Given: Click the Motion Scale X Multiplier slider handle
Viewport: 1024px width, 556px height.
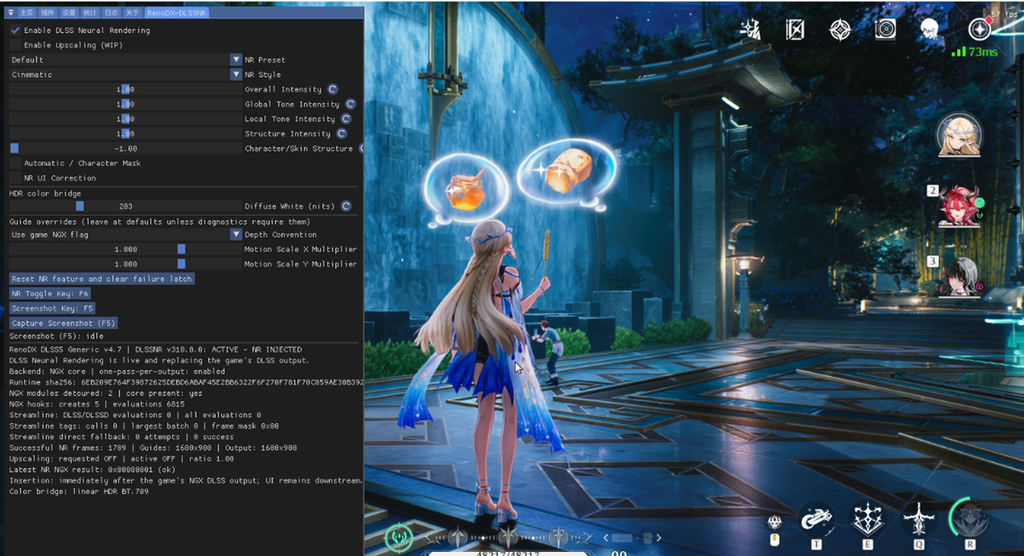Looking at the screenshot, I should click(x=182, y=249).
